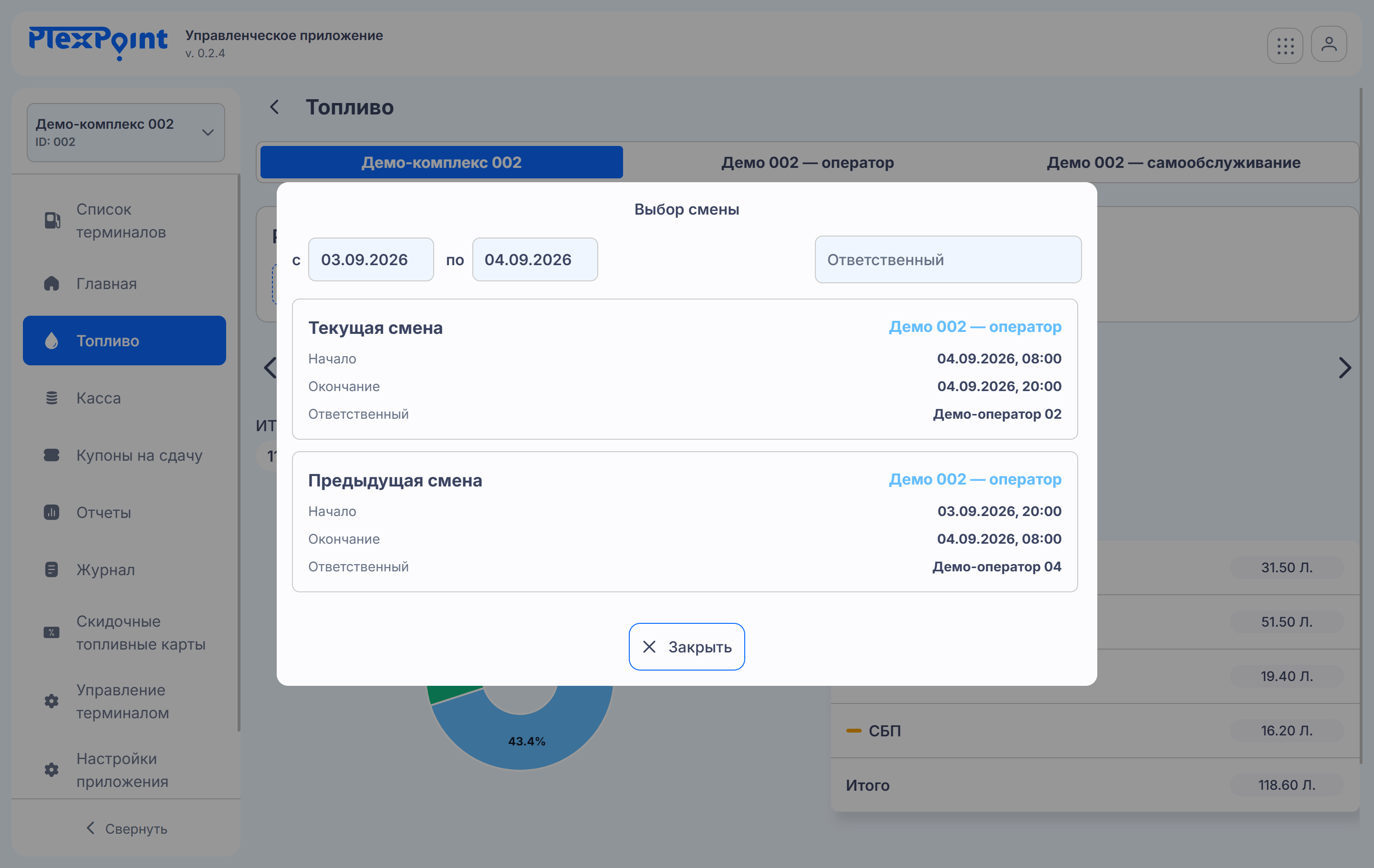1374x868 pixels.
Task: Click the next arrow on the right edge
Action: tap(1345, 368)
